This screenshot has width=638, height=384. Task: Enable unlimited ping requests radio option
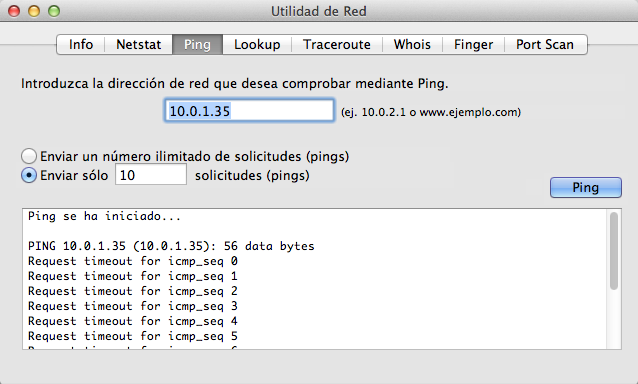pos(29,156)
